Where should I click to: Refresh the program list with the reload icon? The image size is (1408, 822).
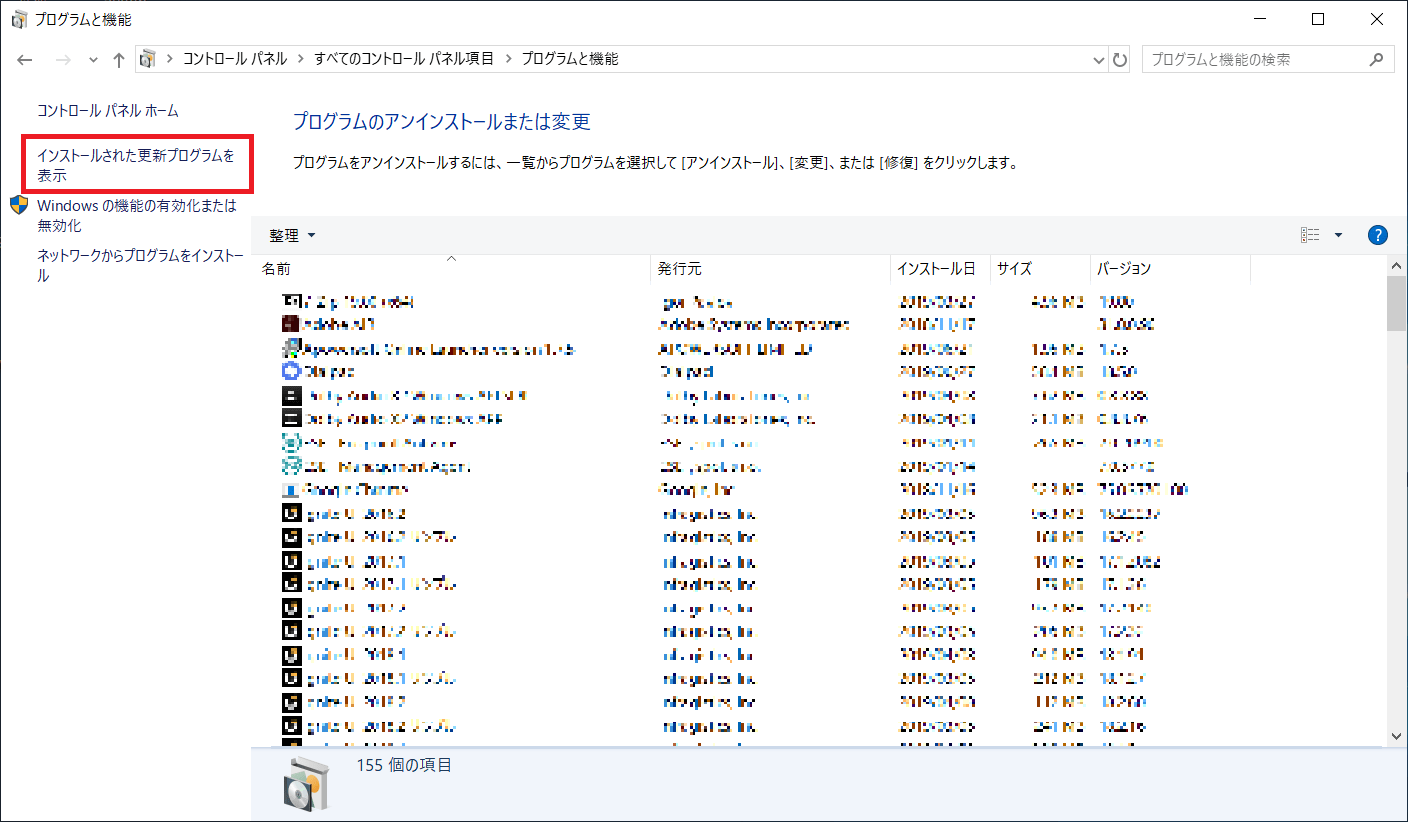coord(1120,59)
